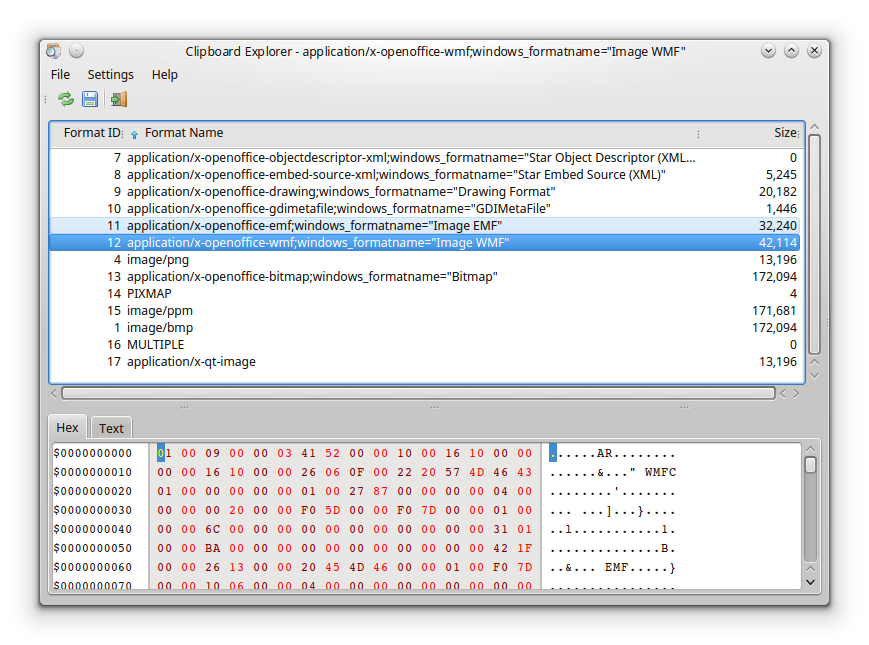This screenshot has width=869, height=645.
Task: Select the Image EMF format row
Action: pyautogui.click(x=314, y=225)
